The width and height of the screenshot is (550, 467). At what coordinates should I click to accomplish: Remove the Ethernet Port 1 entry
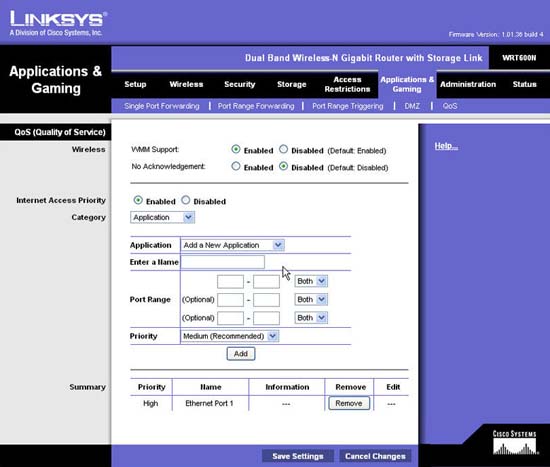349,403
